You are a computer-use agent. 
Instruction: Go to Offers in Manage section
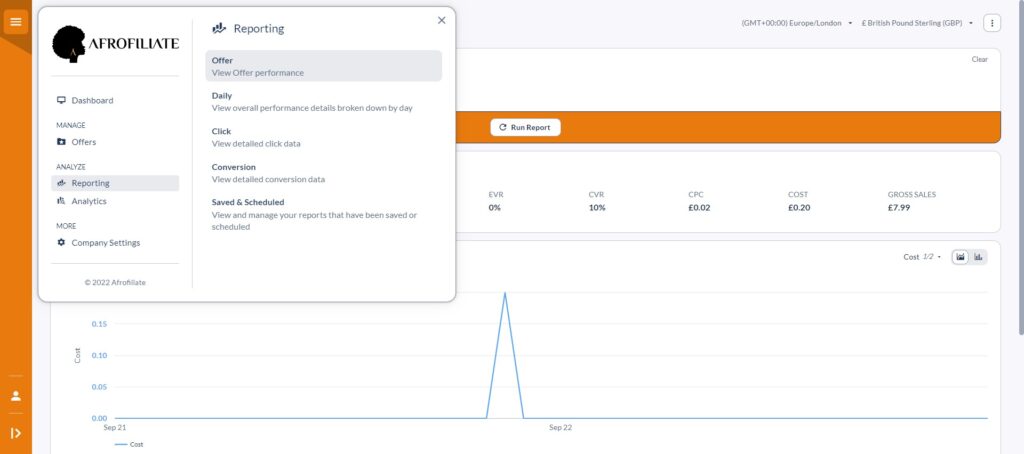(83, 142)
